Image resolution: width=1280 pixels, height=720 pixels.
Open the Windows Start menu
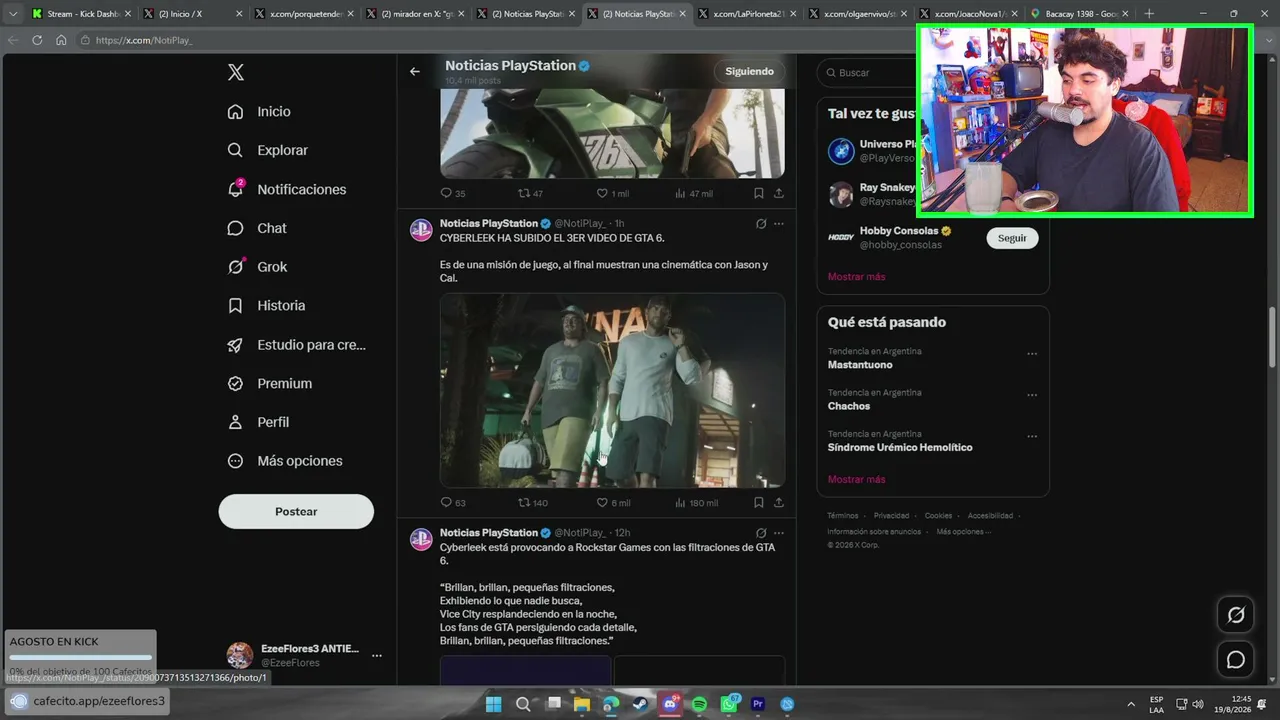coord(494,704)
